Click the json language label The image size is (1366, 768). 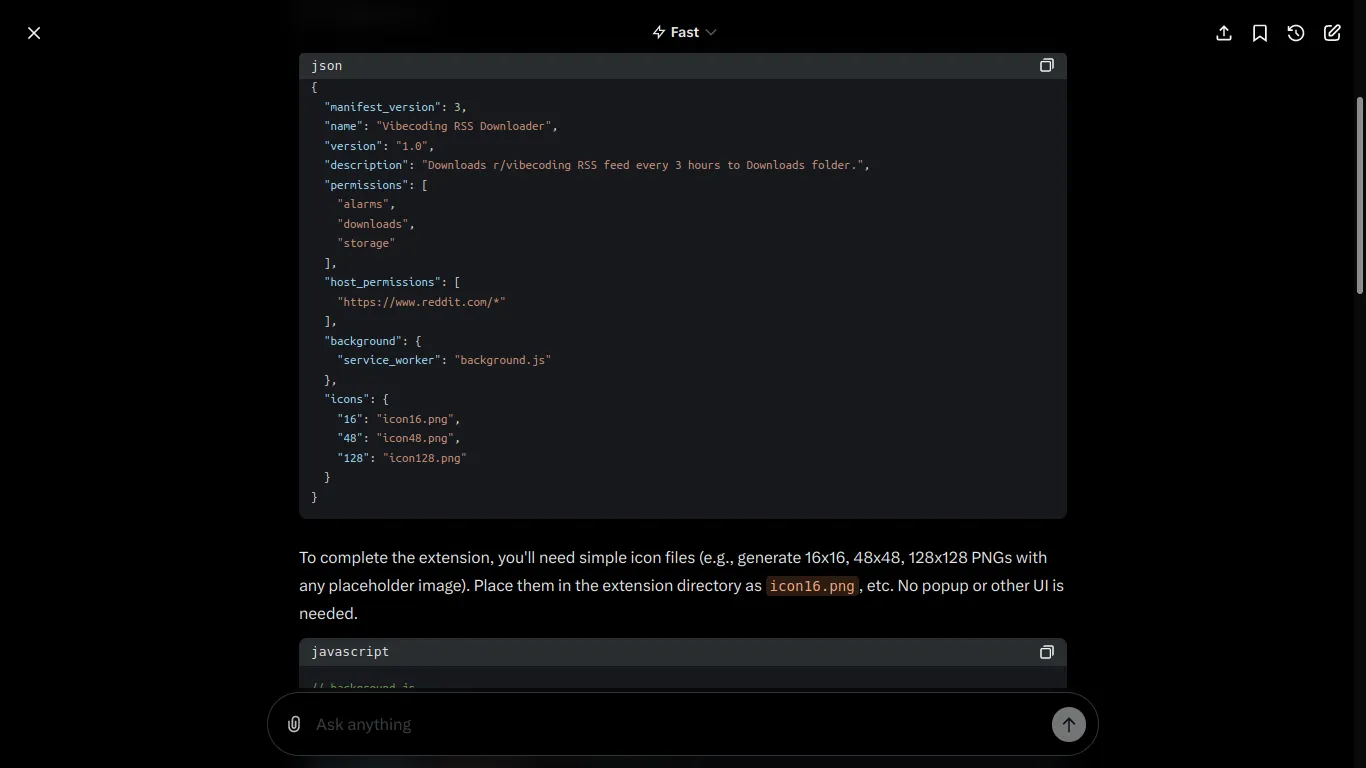[x=327, y=65]
